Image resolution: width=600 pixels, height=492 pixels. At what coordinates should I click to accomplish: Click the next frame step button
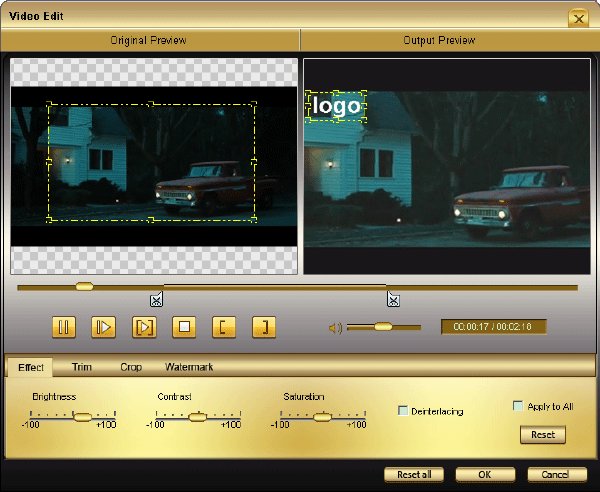click(x=104, y=327)
